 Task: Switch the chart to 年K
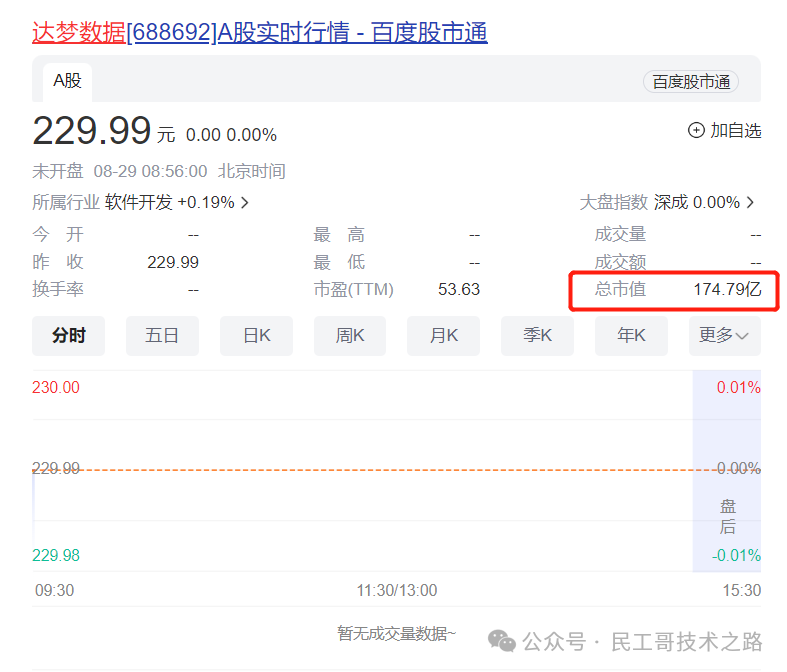click(631, 336)
